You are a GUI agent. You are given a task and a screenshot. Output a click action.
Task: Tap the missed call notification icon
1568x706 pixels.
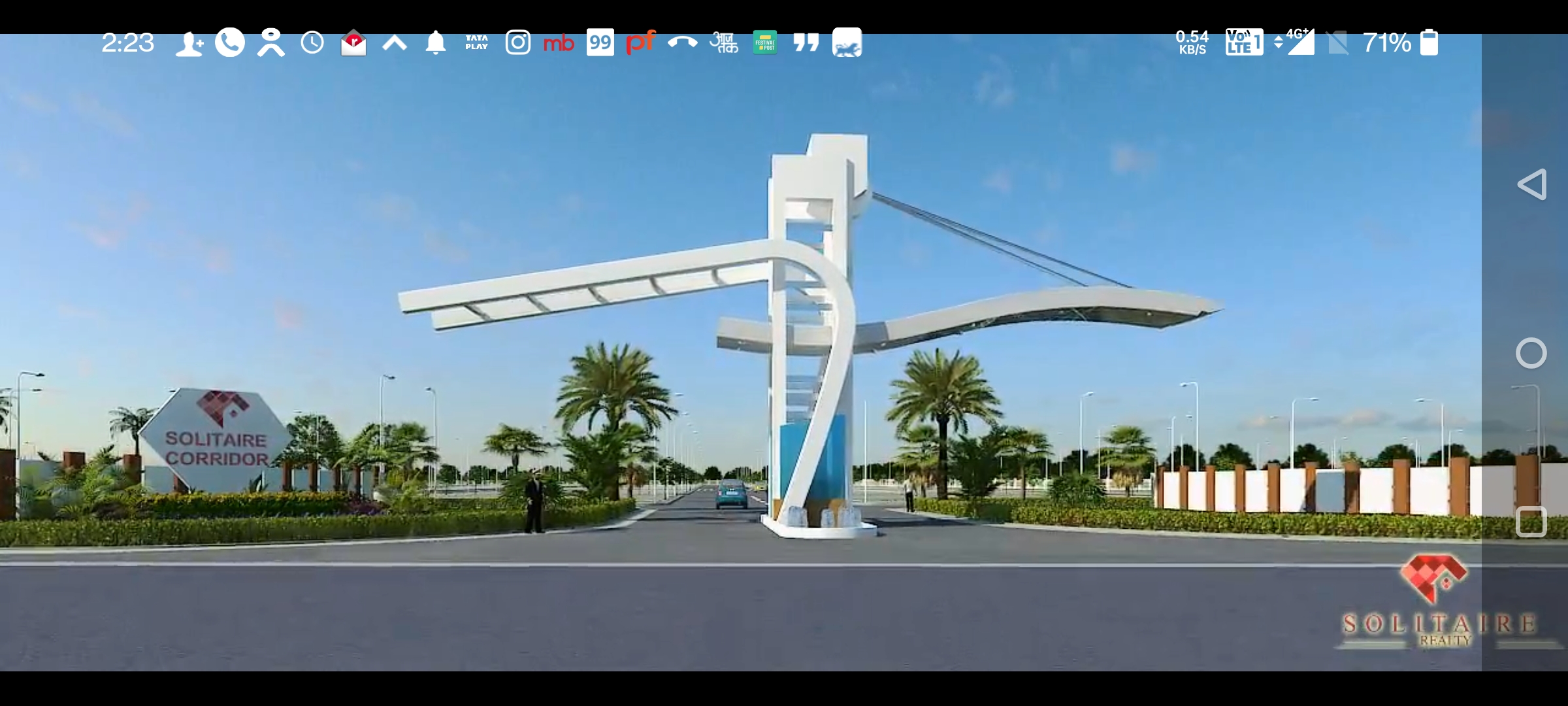(683, 43)
